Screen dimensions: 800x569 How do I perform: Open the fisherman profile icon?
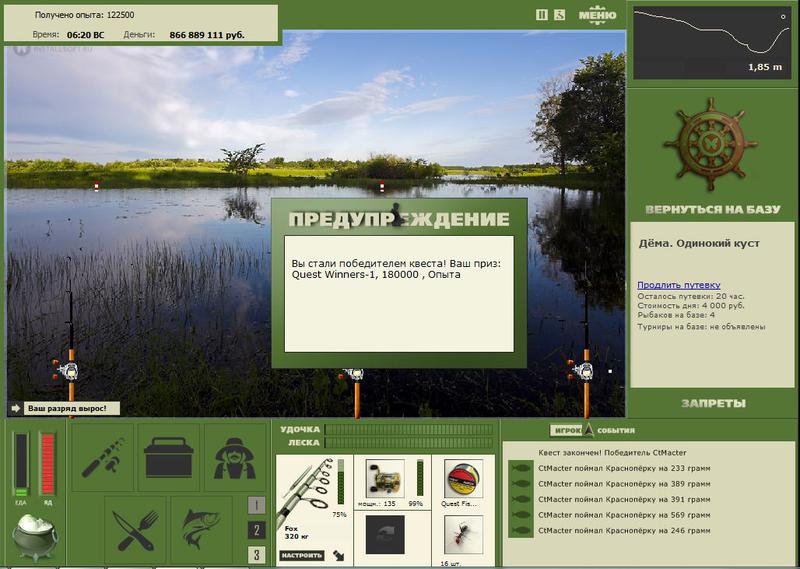point(235,457)
